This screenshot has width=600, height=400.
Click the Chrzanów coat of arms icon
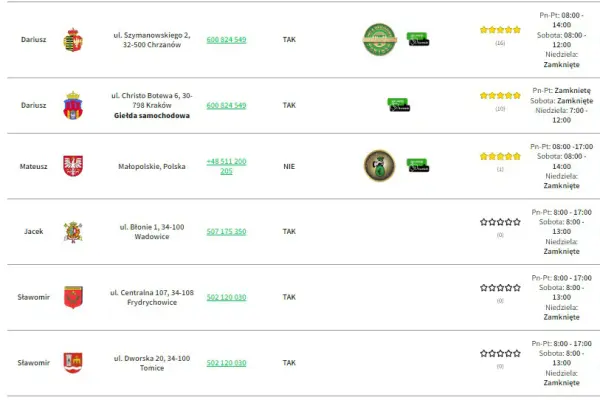tap(73, 40)
